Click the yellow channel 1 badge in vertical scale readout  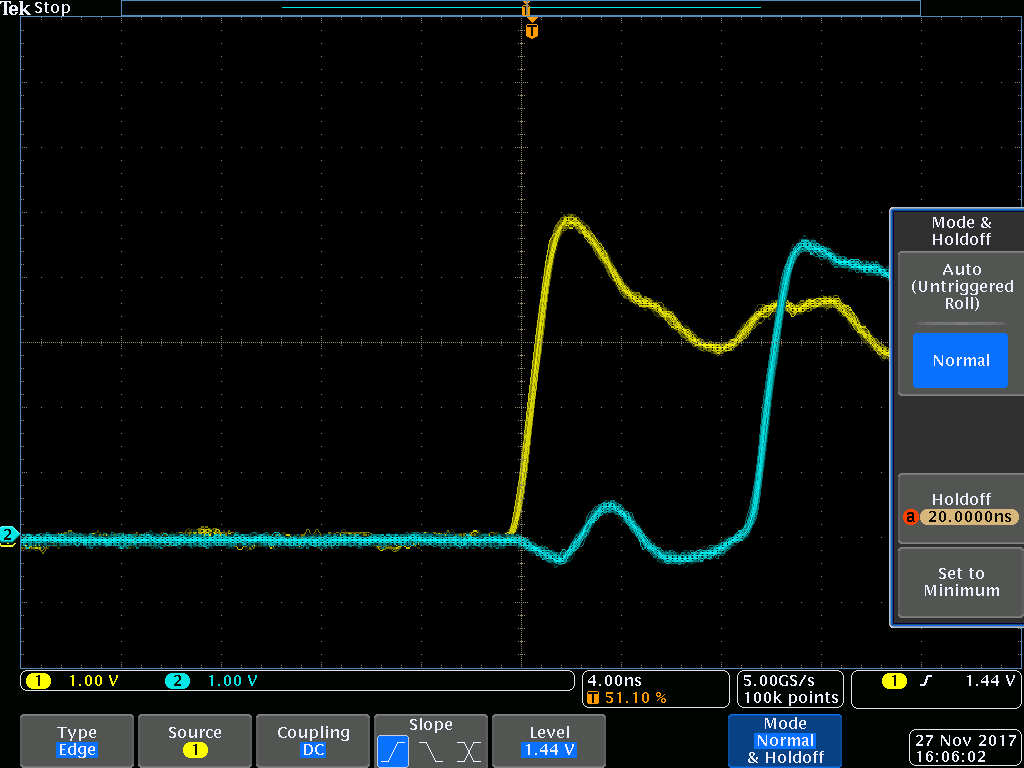coord(39,682)
